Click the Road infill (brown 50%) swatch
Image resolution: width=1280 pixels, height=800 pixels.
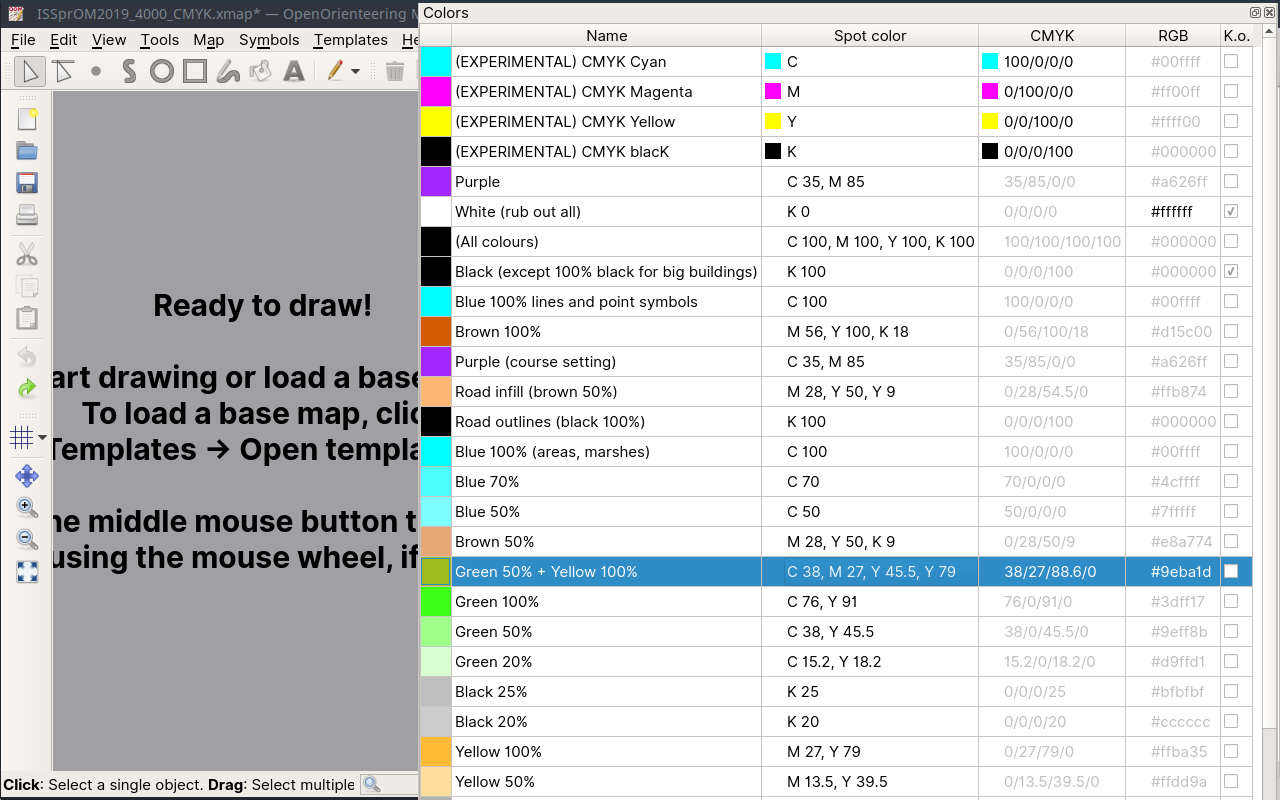436,391
